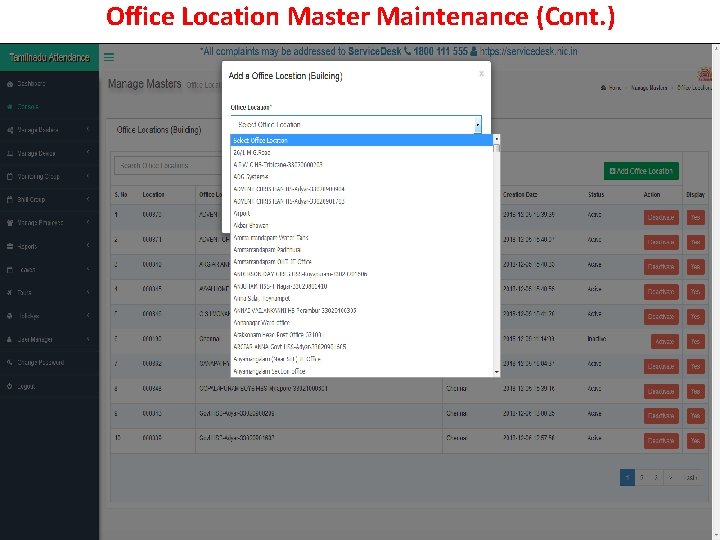Click the Manage Masters breadcrumb link
The image size is (720, 540).
pos(649,88)
